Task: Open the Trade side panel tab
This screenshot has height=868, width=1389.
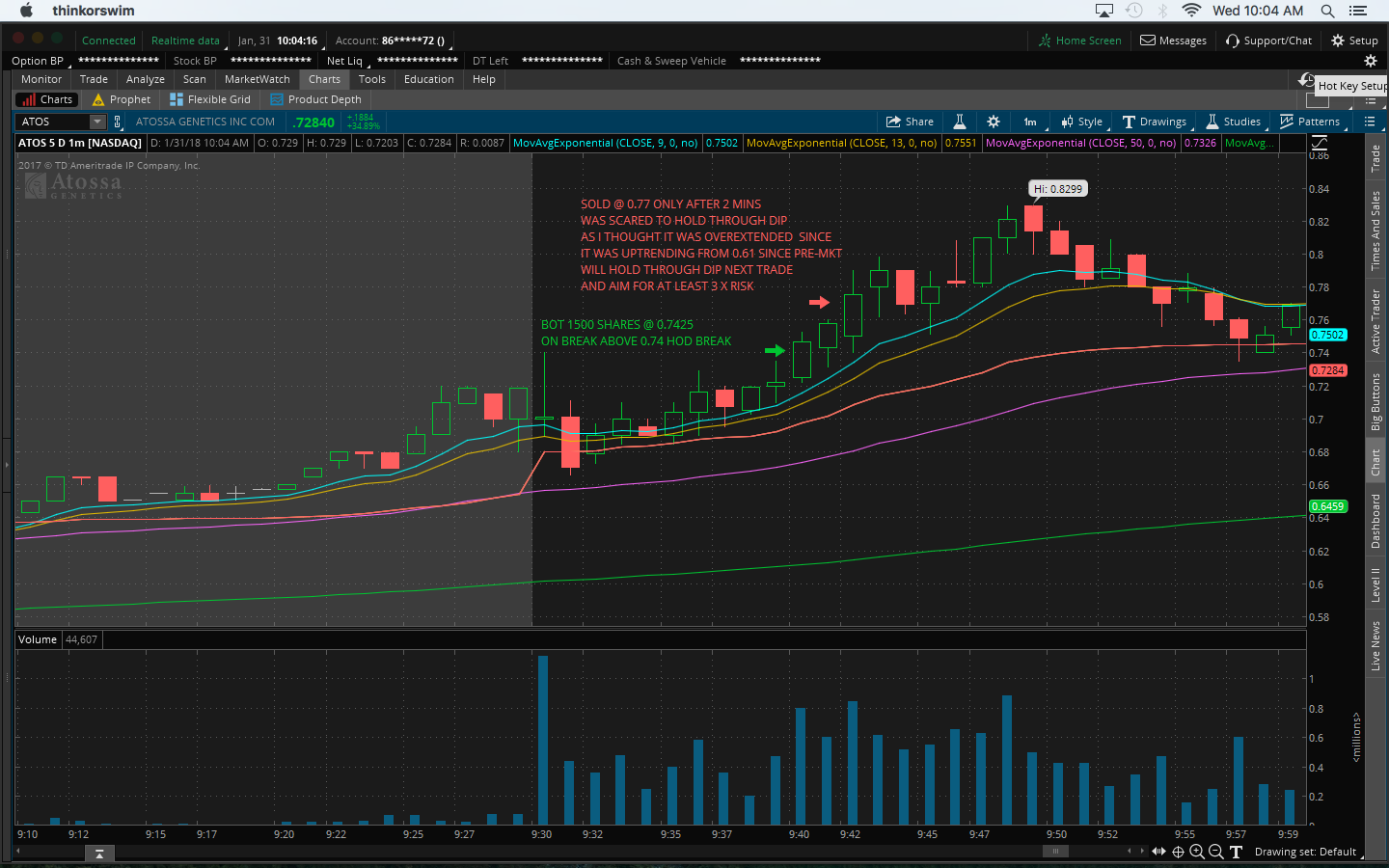Action: [x=1375, y=157]
